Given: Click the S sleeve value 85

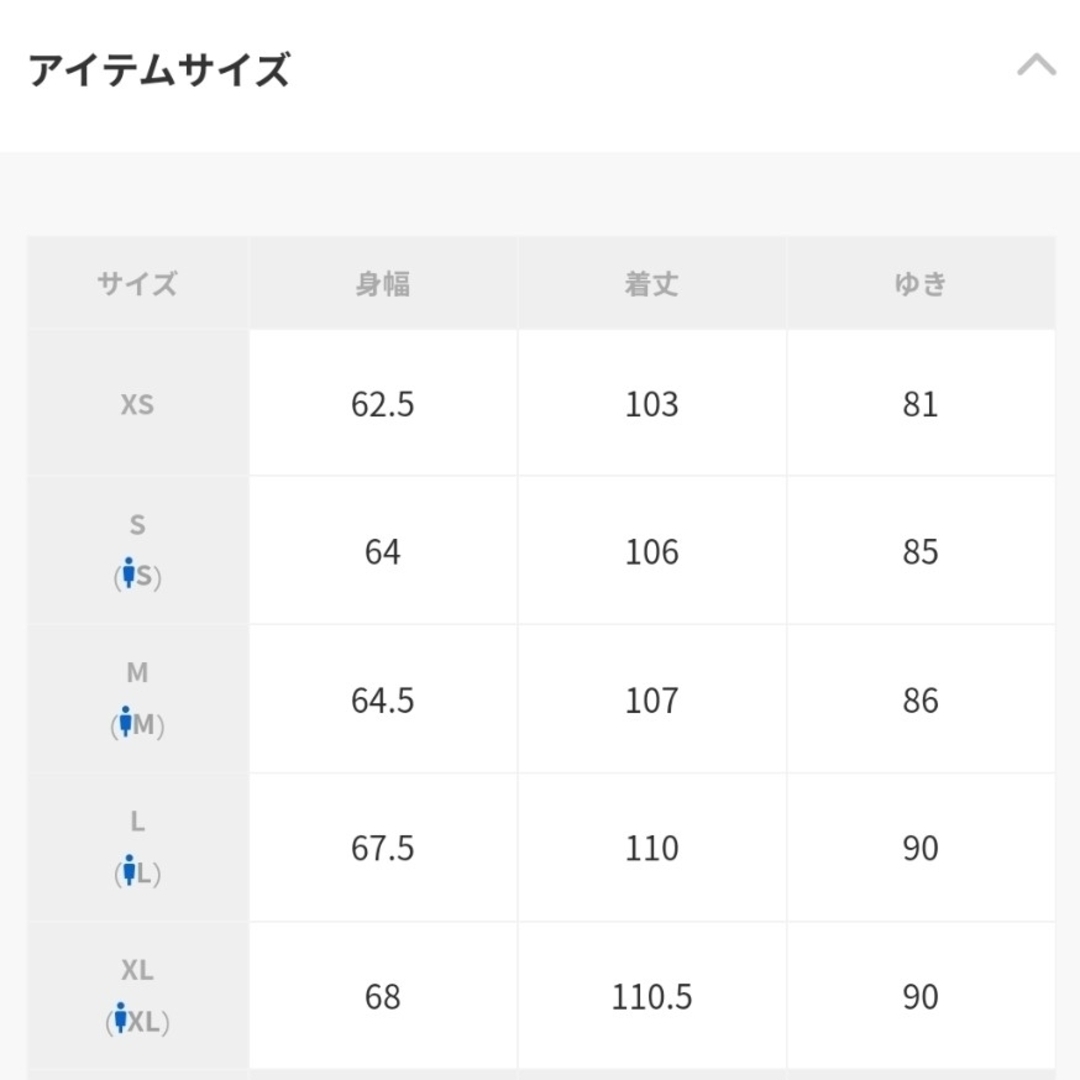Looking at the screenshot, I should click(920, 552).
